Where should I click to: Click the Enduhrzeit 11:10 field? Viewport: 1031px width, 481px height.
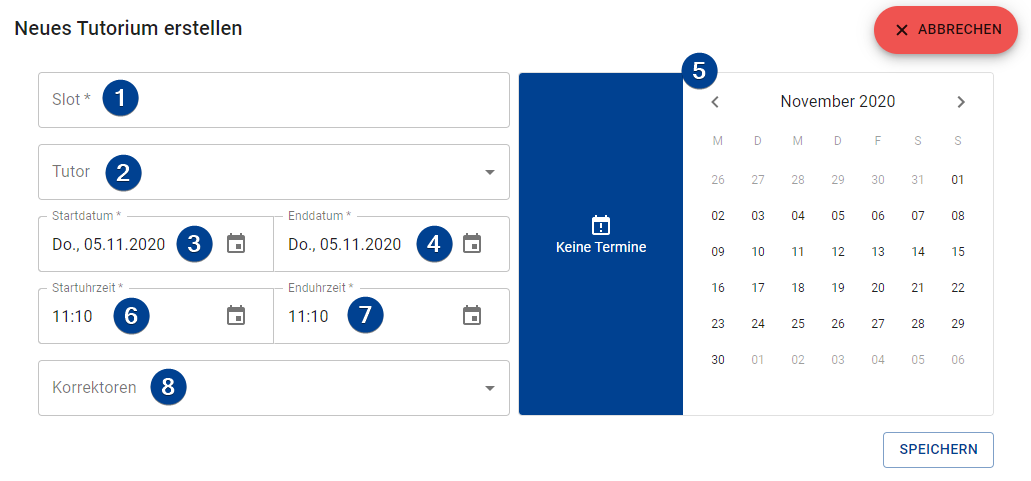[392, 316]
